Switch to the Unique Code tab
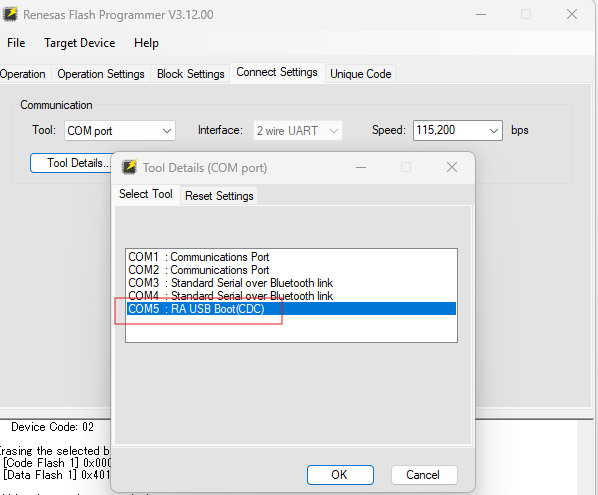Image resolution: width=598 pixels, height=495 pixels. pyautogui.click(x=360, y=74)
